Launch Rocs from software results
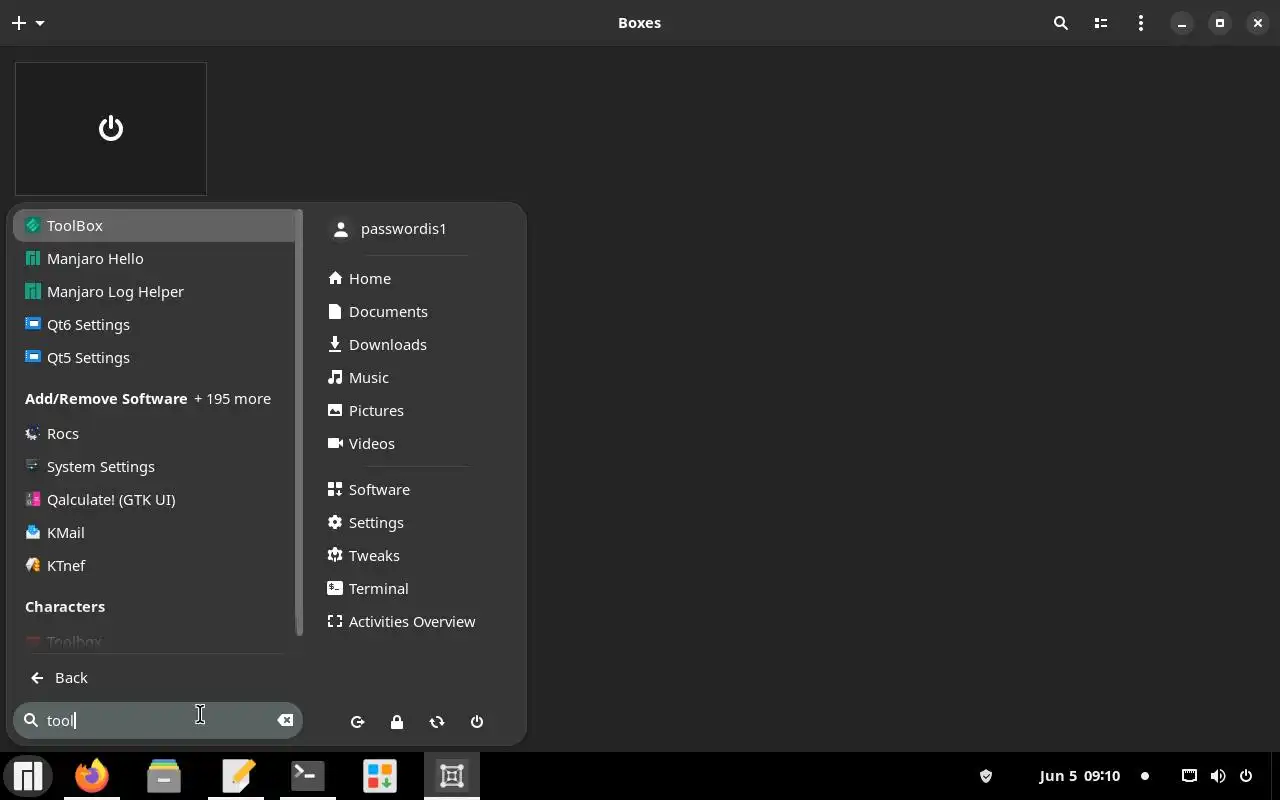 155,434
